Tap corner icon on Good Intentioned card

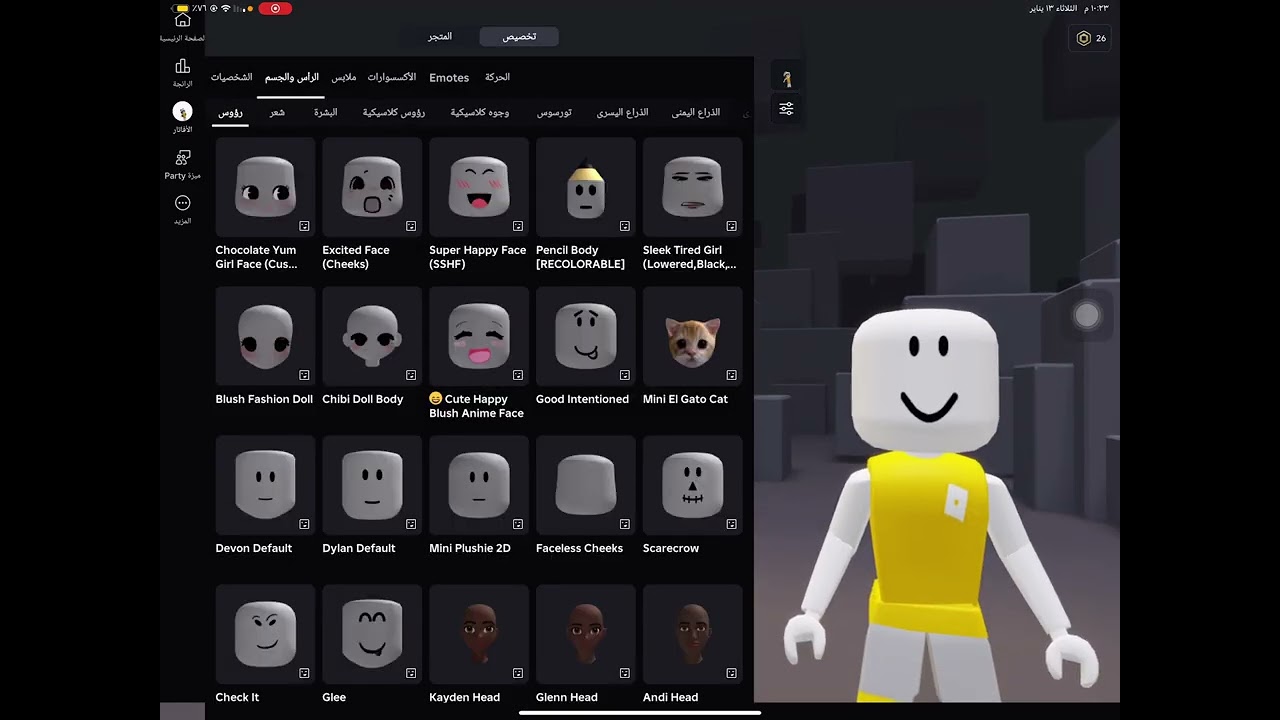click(625, 375)
